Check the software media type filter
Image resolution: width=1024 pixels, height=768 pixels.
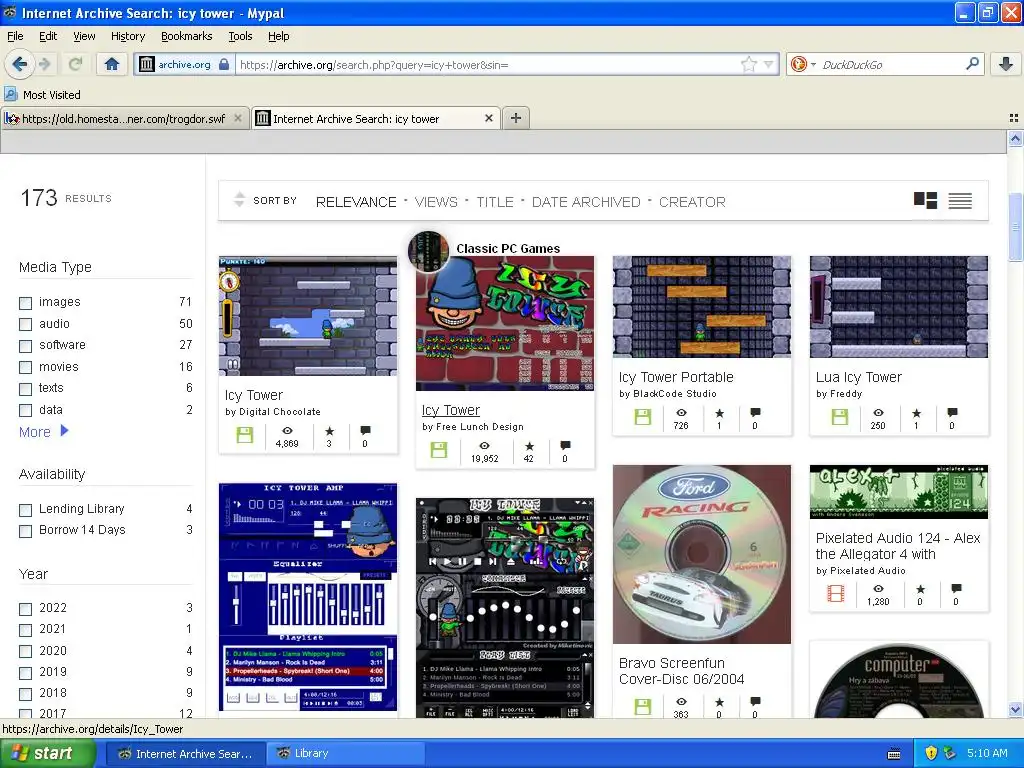click(25, 346)
